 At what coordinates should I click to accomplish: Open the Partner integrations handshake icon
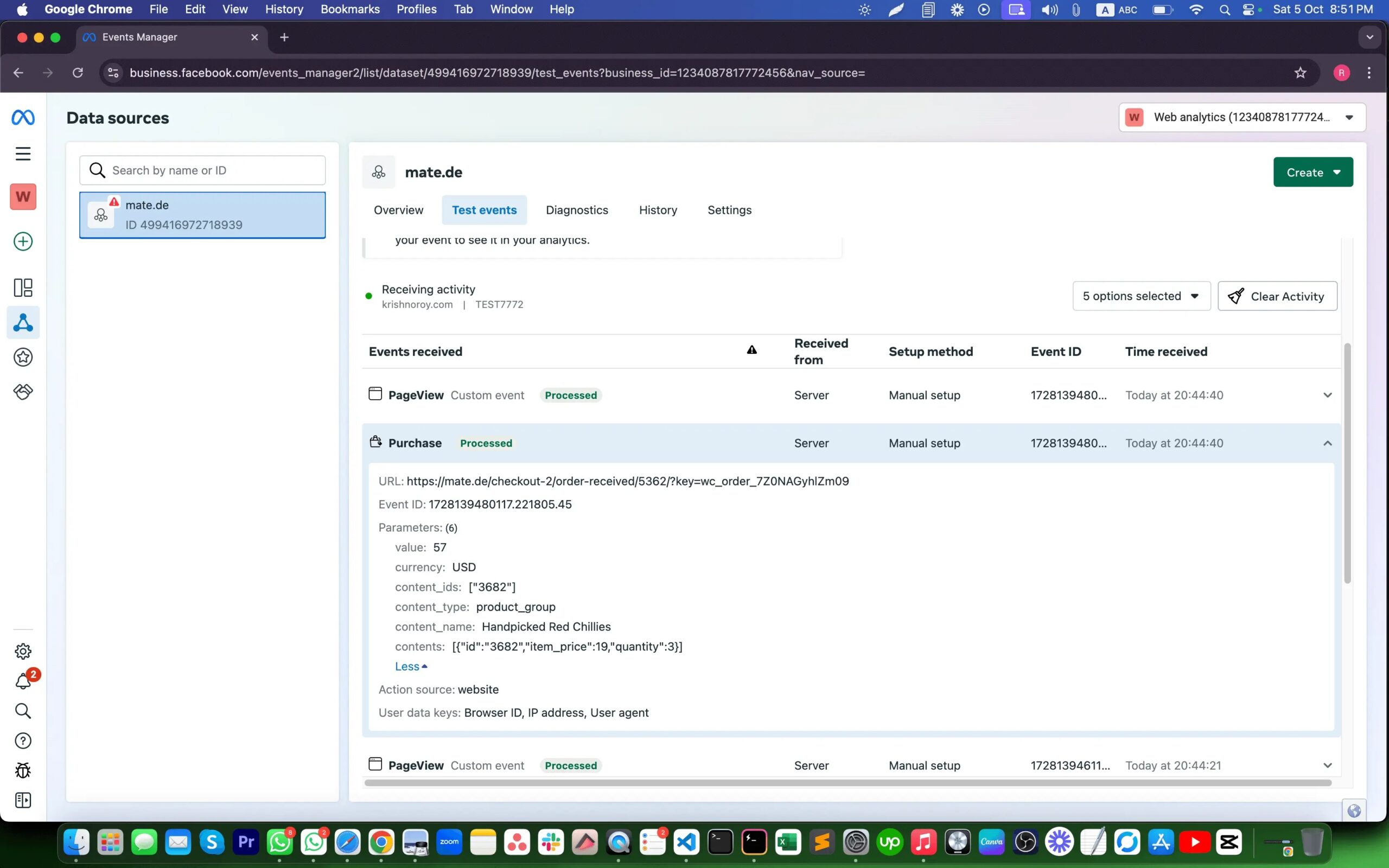23,392
